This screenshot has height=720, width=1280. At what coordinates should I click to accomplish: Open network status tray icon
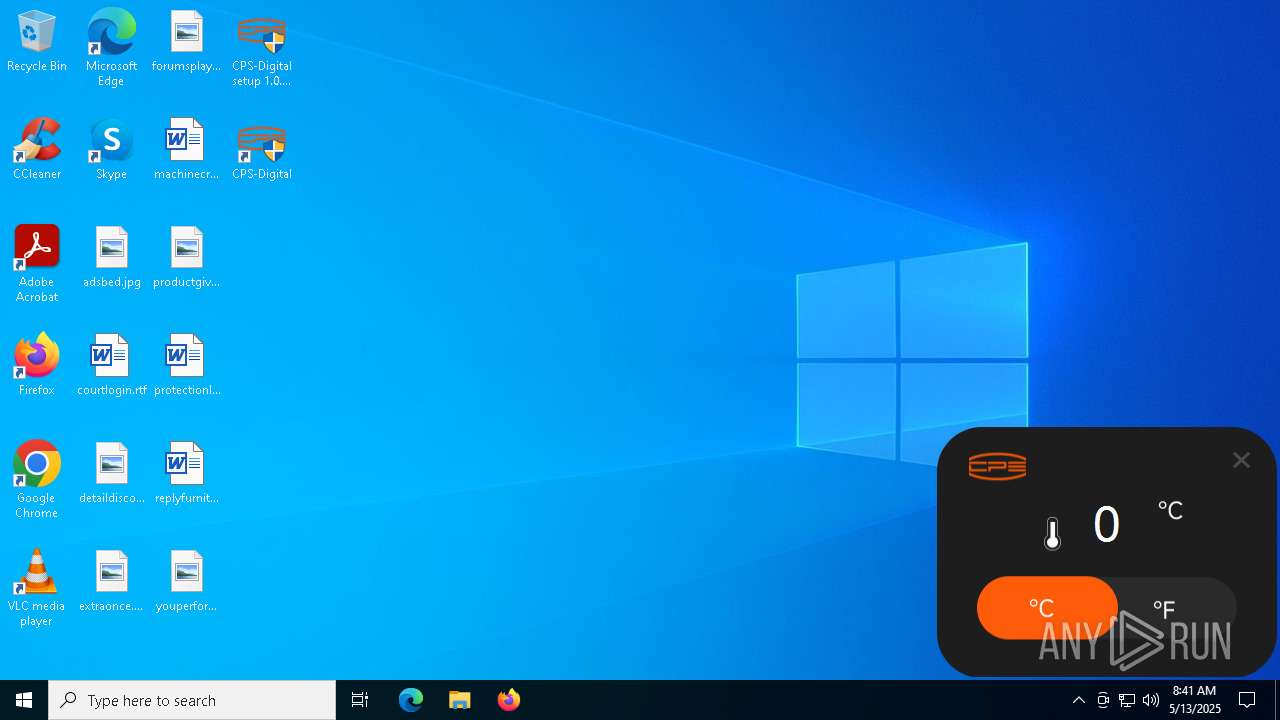1127,700
